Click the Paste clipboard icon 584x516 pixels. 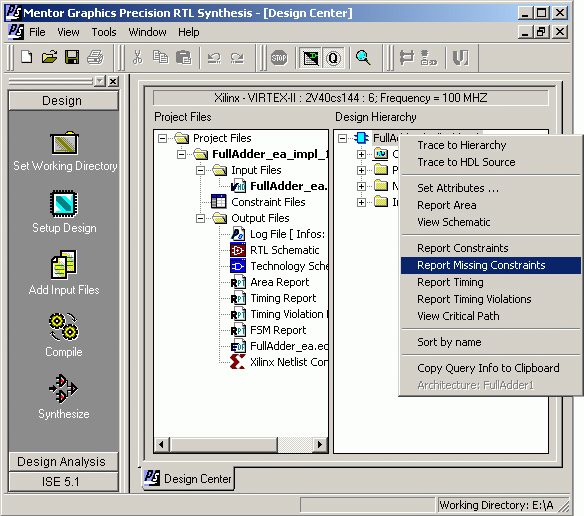pyautogui.click(x=184, y=57)
